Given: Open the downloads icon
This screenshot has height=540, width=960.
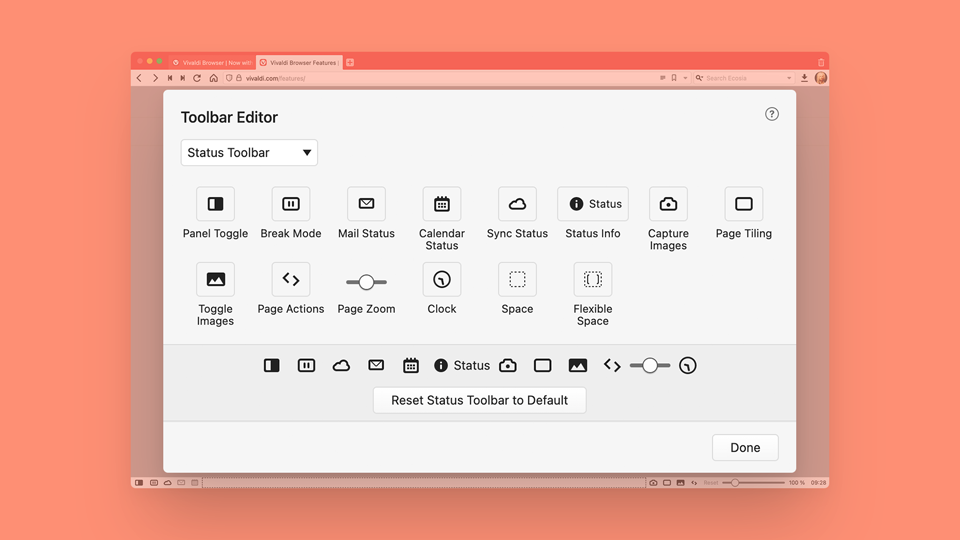Looking at the screenshot, I should click(x=804, y=78).
